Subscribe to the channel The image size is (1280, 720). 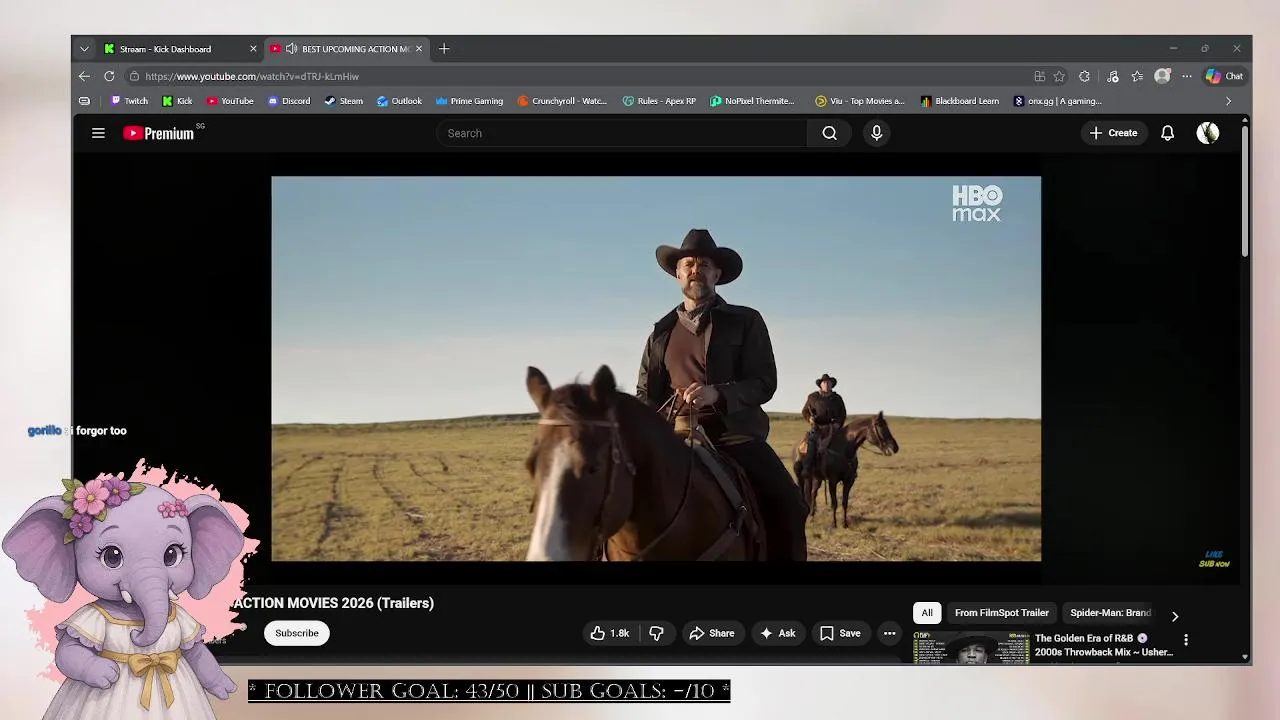tap(297, 633)
